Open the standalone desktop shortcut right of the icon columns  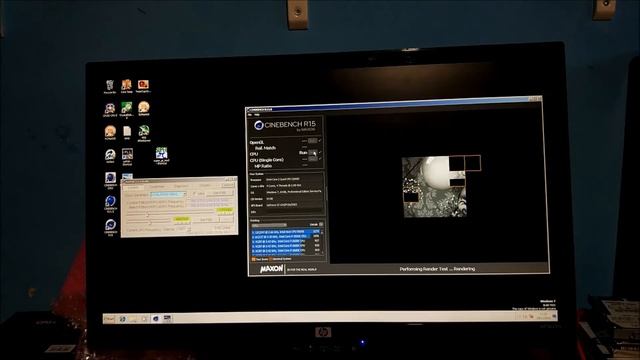pyautogui.click(x=161, y=155)
